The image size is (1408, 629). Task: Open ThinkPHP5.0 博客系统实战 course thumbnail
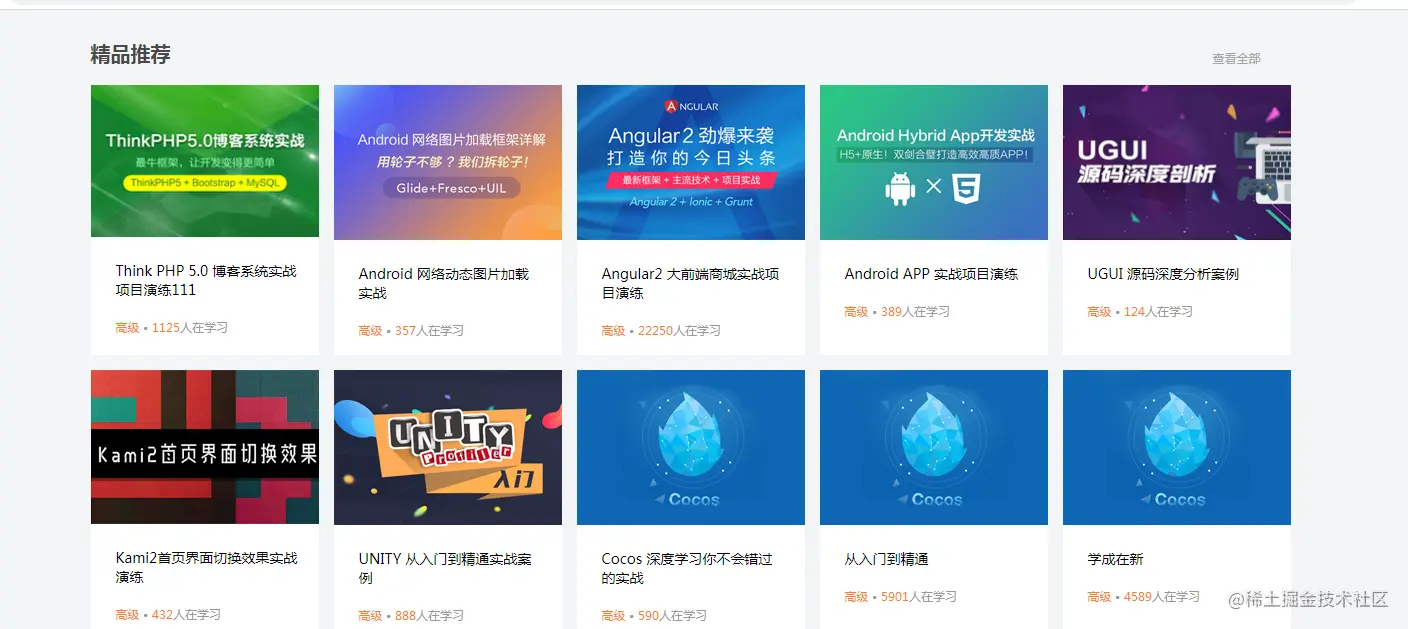(205, 161)
